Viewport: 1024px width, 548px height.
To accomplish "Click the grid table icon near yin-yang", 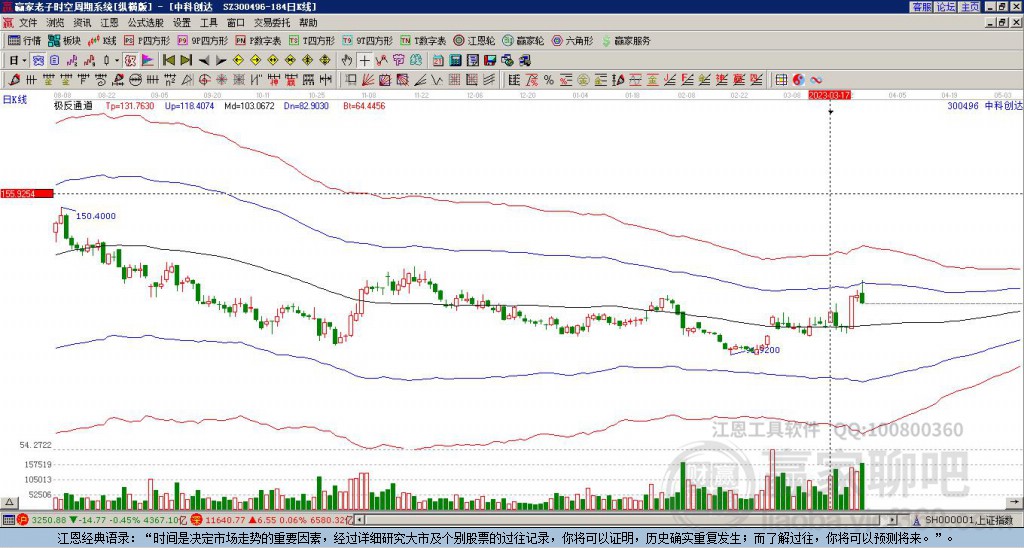I will click(x=781, y=80).
